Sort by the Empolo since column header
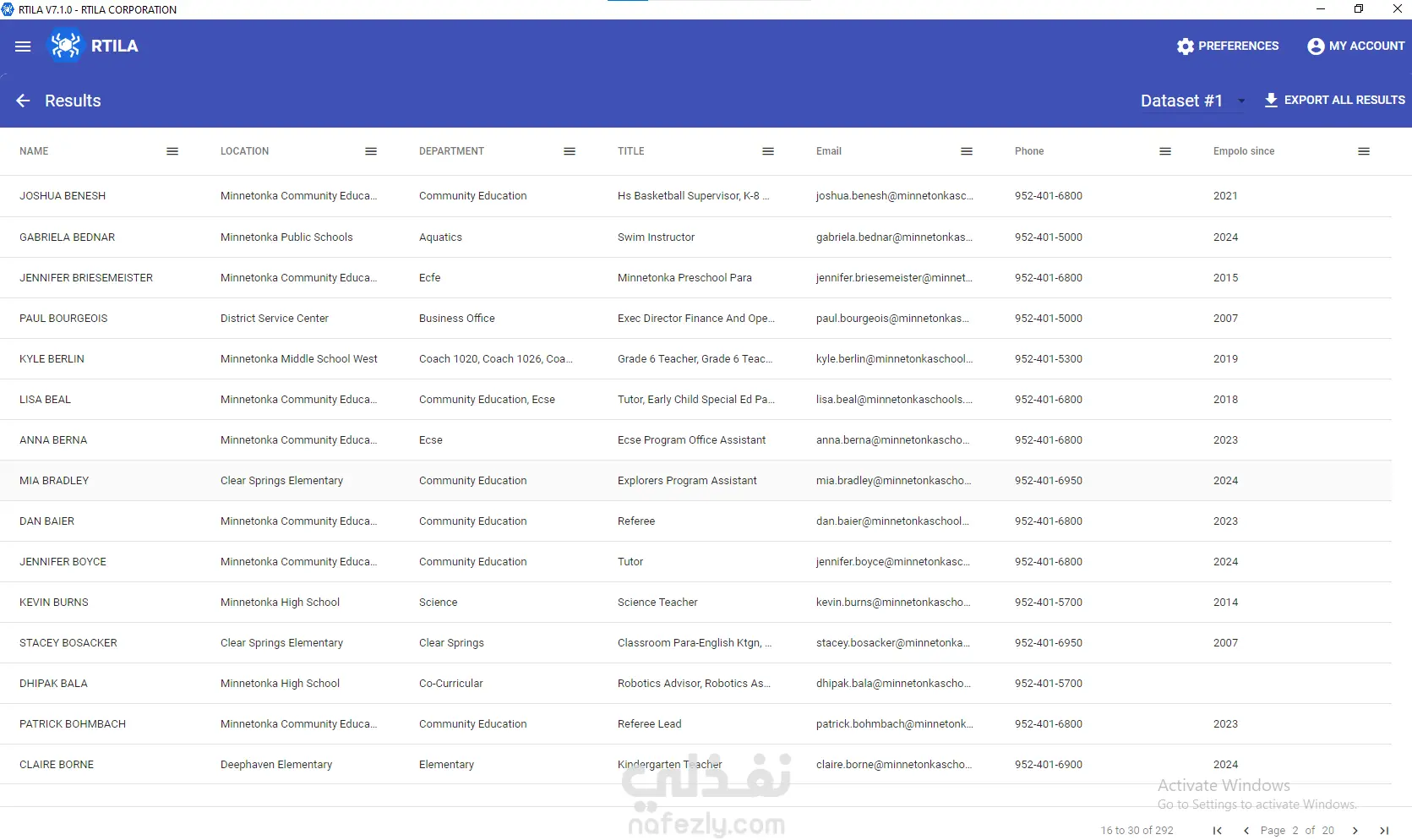Viewport: 1412px width, 840px height. (1244, 151)
